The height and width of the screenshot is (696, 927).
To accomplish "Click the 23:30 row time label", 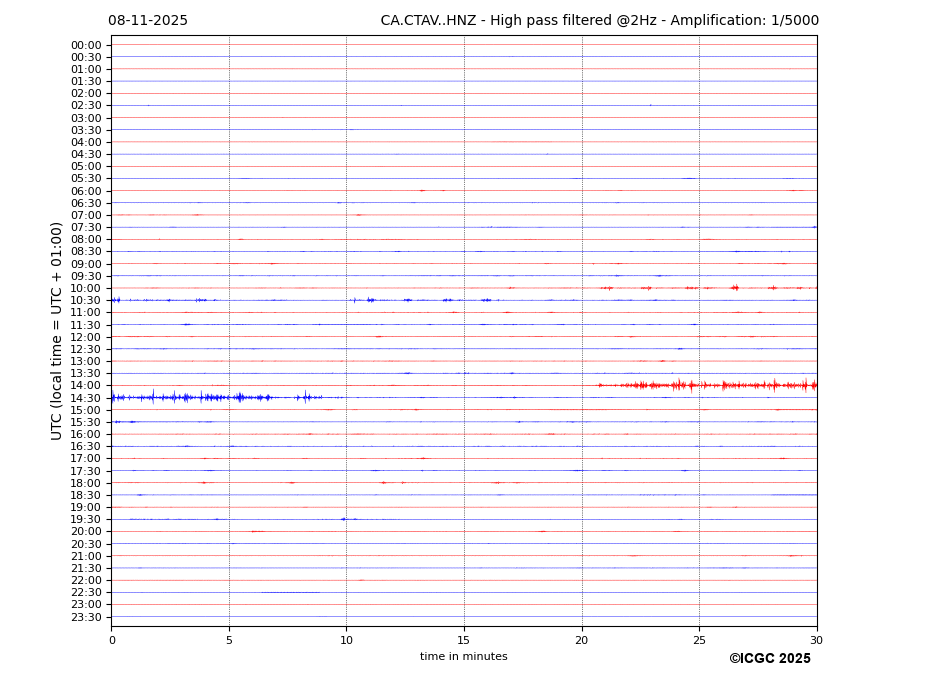I will click(85, 617).
